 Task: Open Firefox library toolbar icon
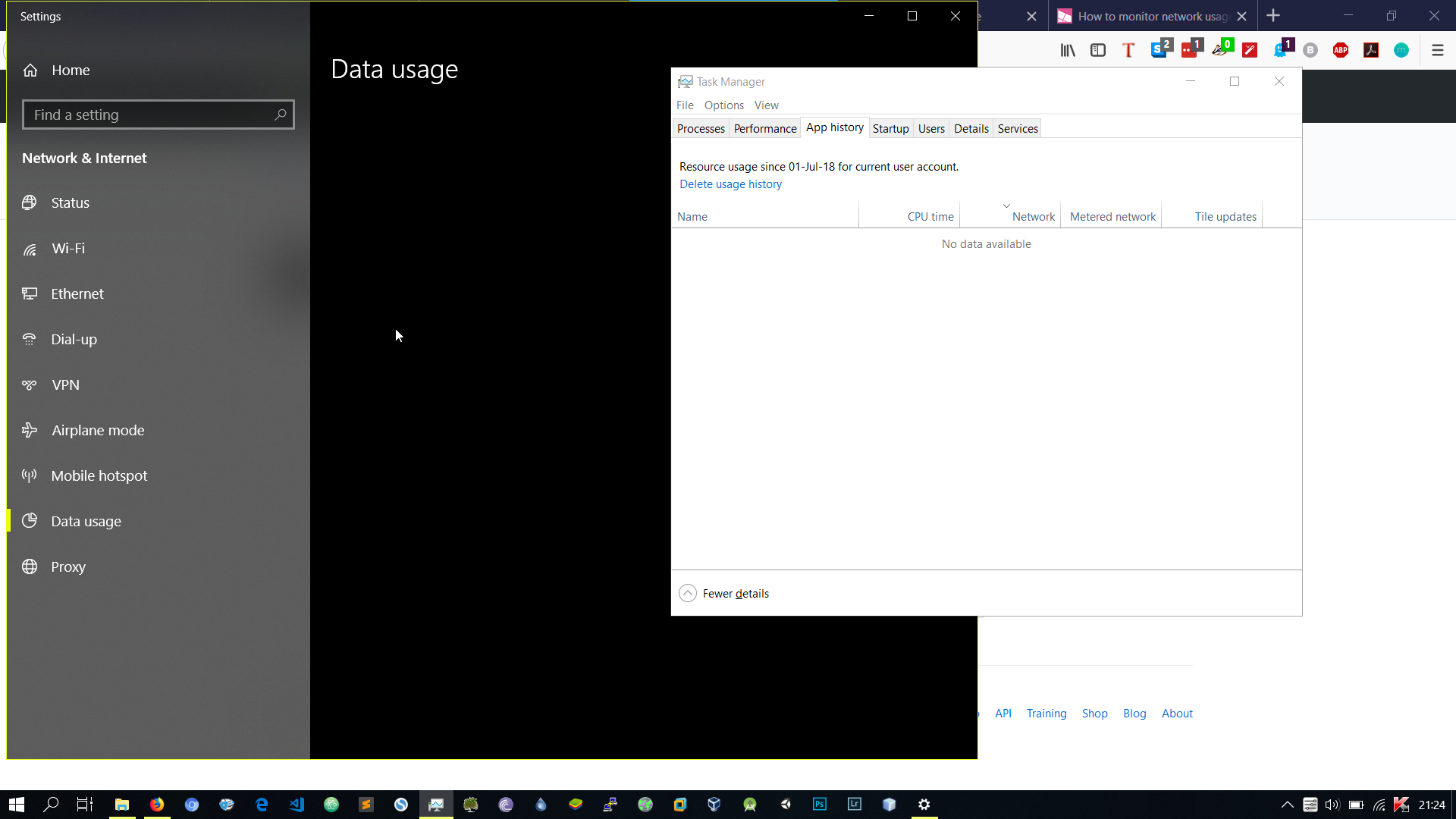1068,50
